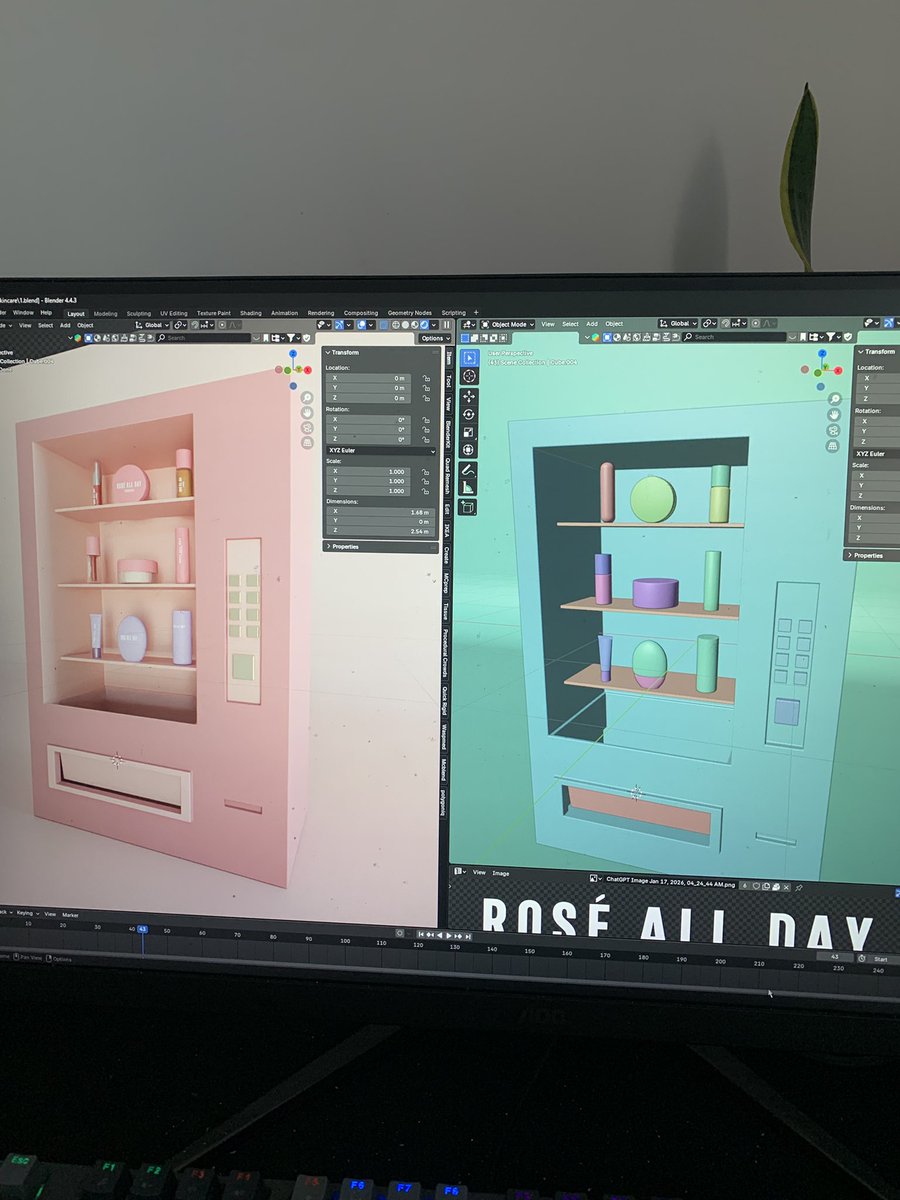Viewport: 900px width, 1200px height.
Task: Expand the Properties panel in right viewport
Action: pyautogui.click(x=866, y=555)
